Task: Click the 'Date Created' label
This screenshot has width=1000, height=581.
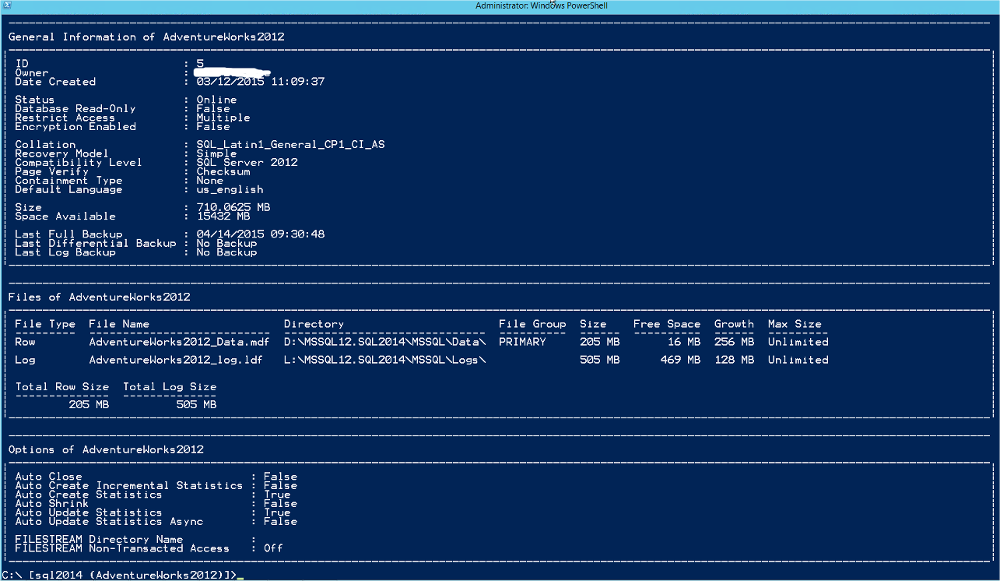Action: pos(55,82)
